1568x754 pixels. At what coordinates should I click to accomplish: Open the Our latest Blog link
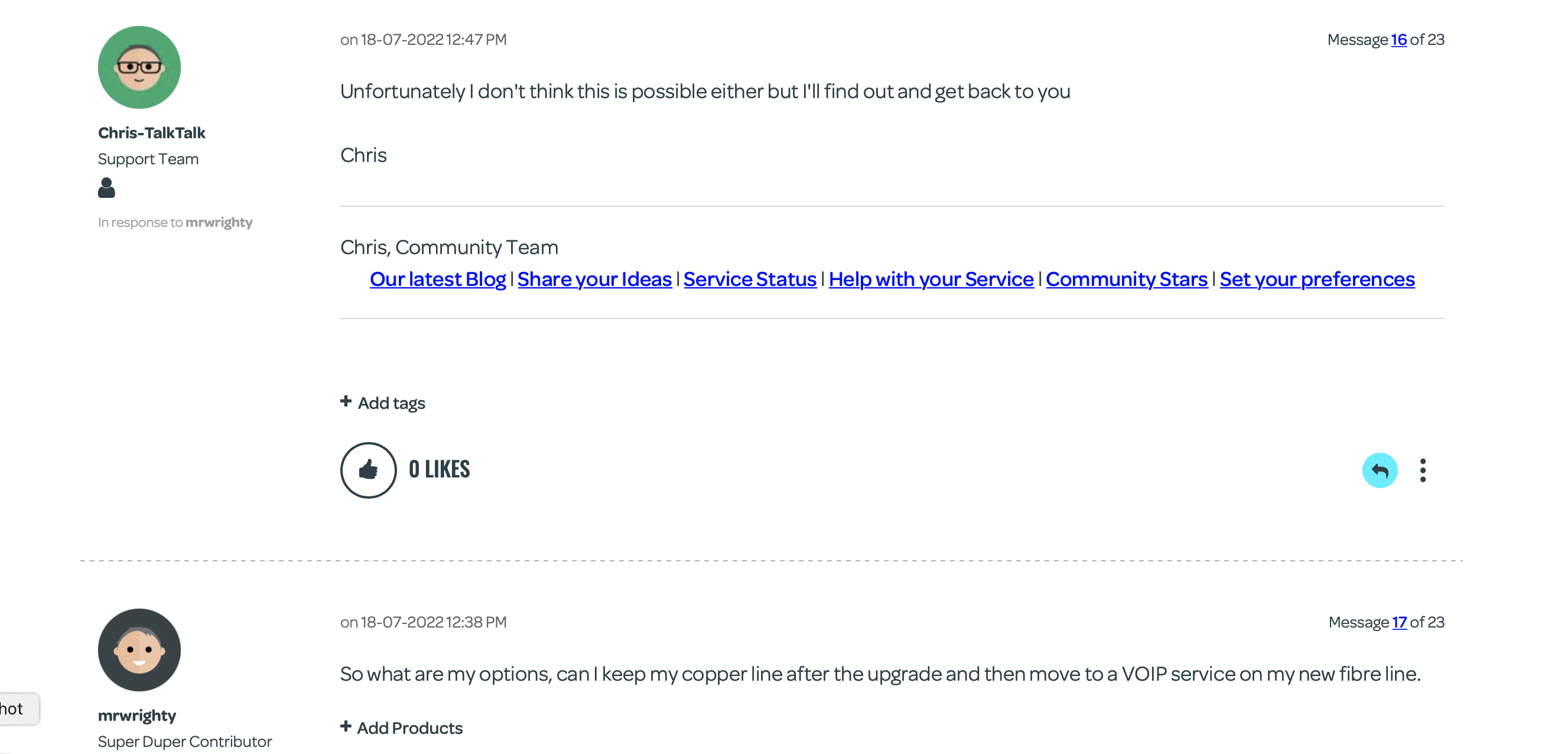click(438, 279)
